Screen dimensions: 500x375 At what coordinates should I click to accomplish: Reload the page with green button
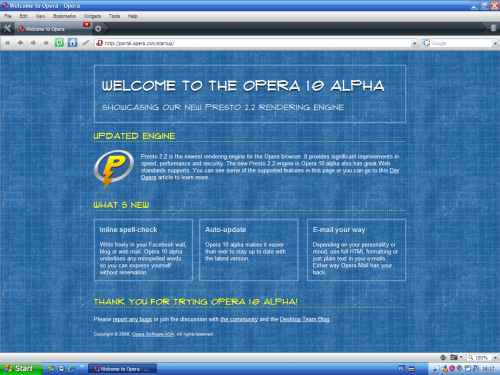point(59,43)
